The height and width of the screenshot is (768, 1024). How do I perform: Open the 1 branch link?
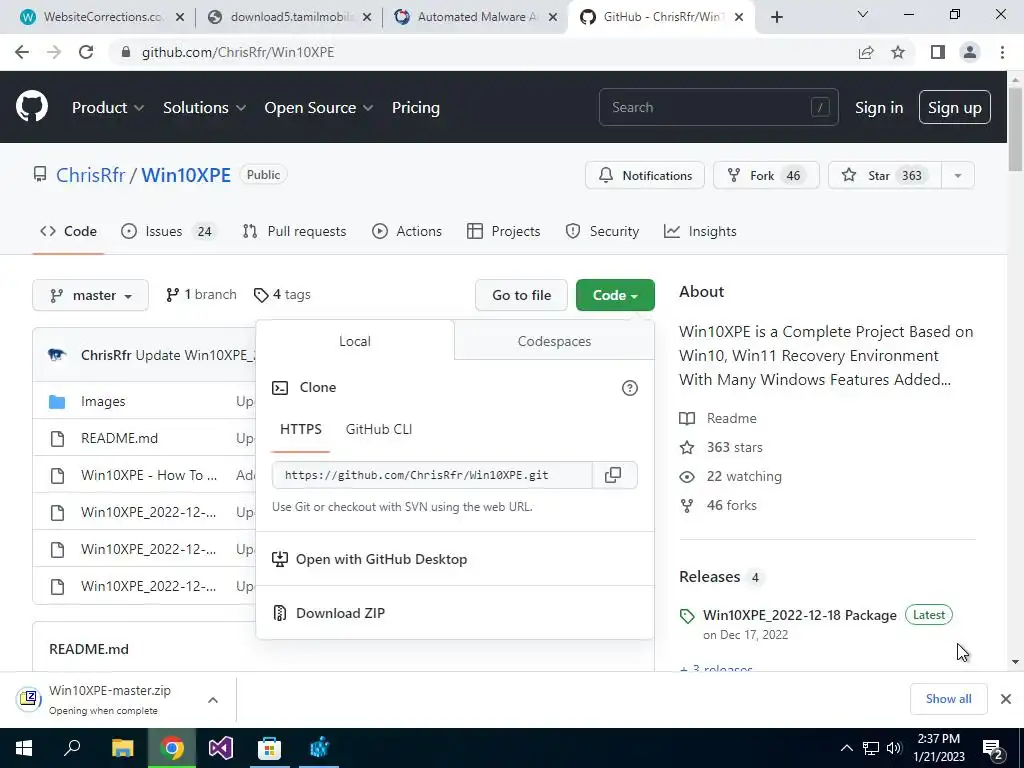pos(201,295)
